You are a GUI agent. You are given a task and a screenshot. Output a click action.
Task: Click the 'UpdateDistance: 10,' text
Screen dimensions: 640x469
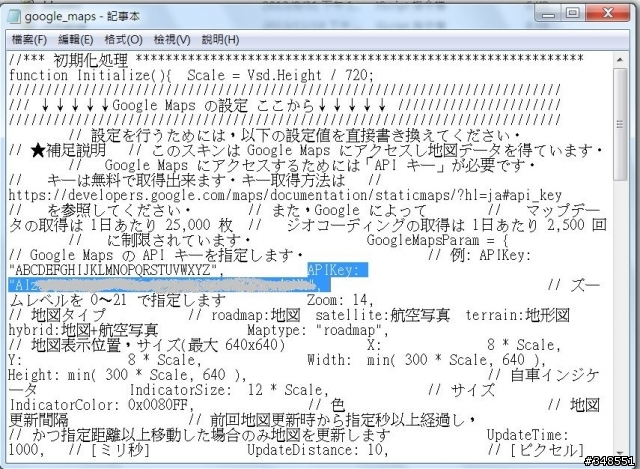tap(317, 450)
